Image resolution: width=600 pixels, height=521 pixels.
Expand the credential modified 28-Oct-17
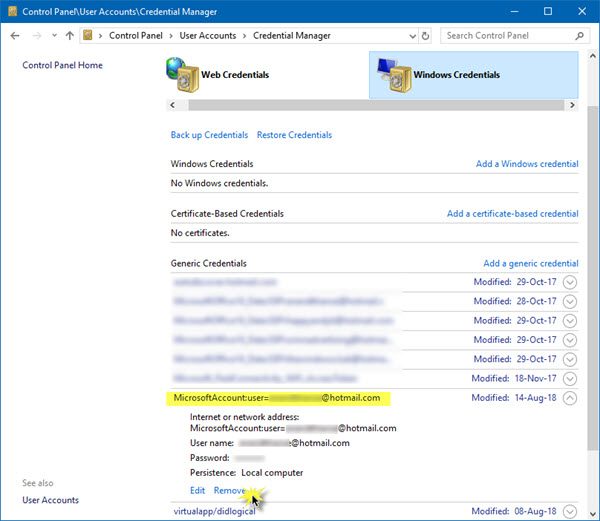click(x=570, y=301)
